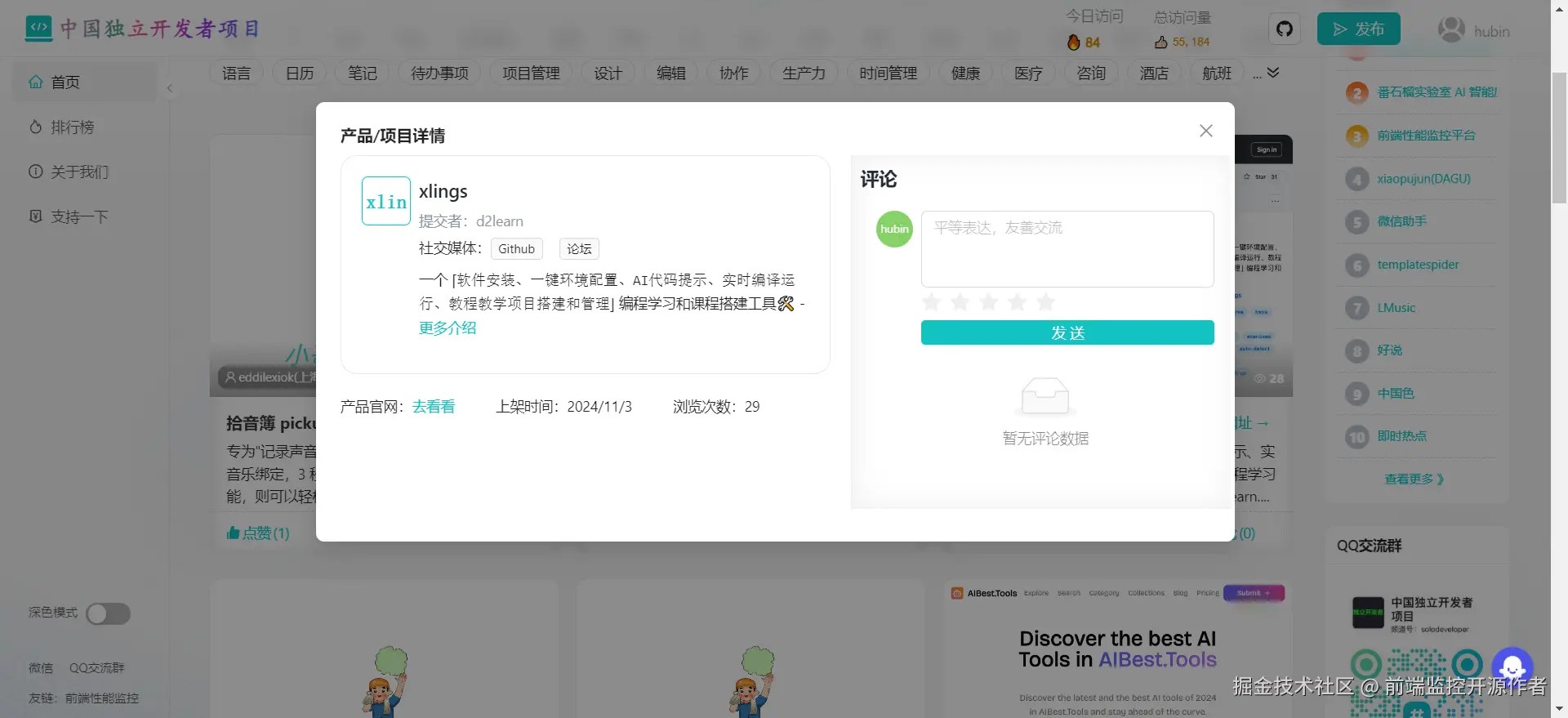Open the Github social media tag
The image size is (1568, 718).
pyautogui.click(x=517, y=249)
